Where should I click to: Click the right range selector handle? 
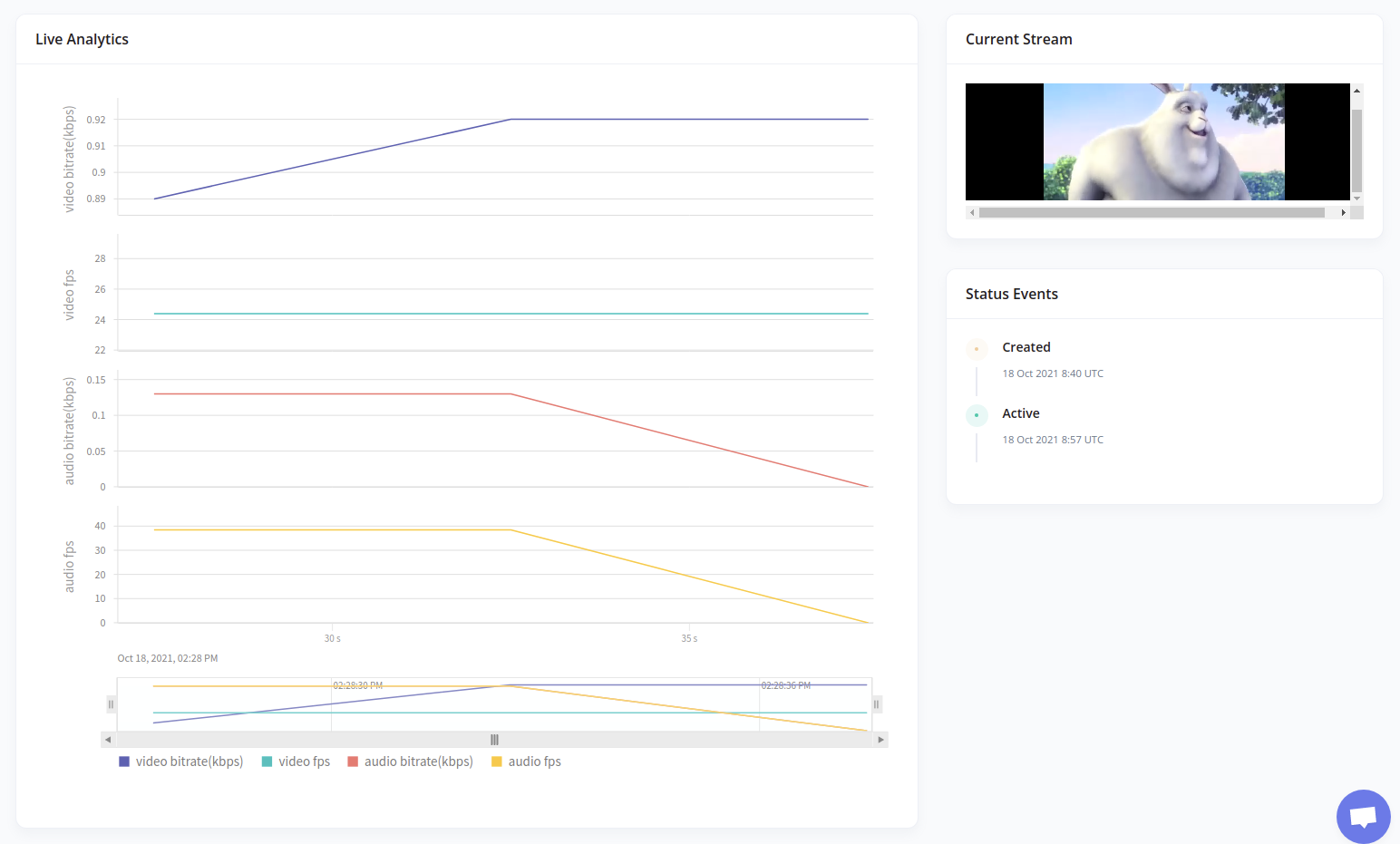[x=877, y=704]
